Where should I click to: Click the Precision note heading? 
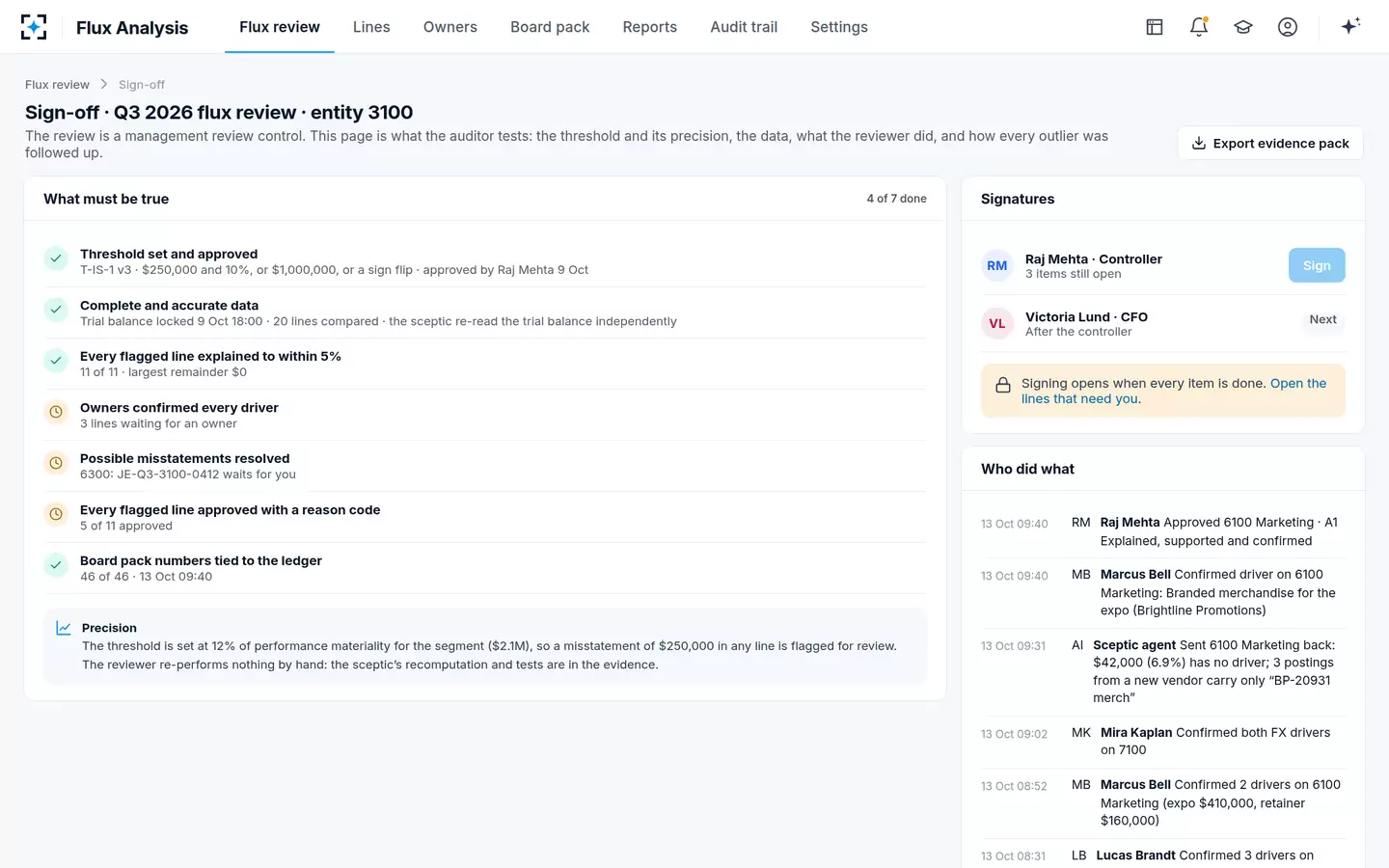click(x=109, y=628)
